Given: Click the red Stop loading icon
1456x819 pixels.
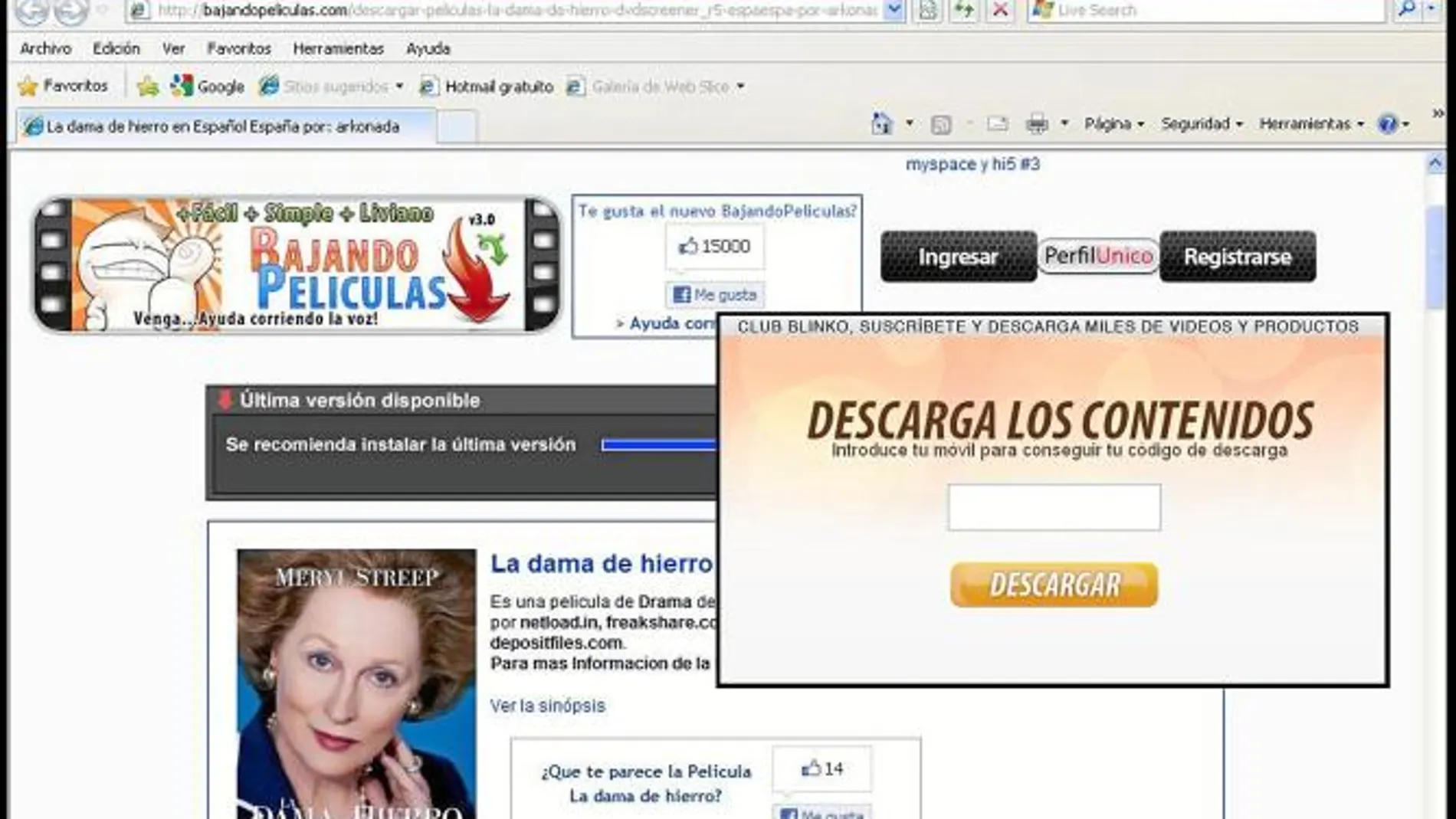Looking at the screenshot, I should click(x=1000, y=10).
